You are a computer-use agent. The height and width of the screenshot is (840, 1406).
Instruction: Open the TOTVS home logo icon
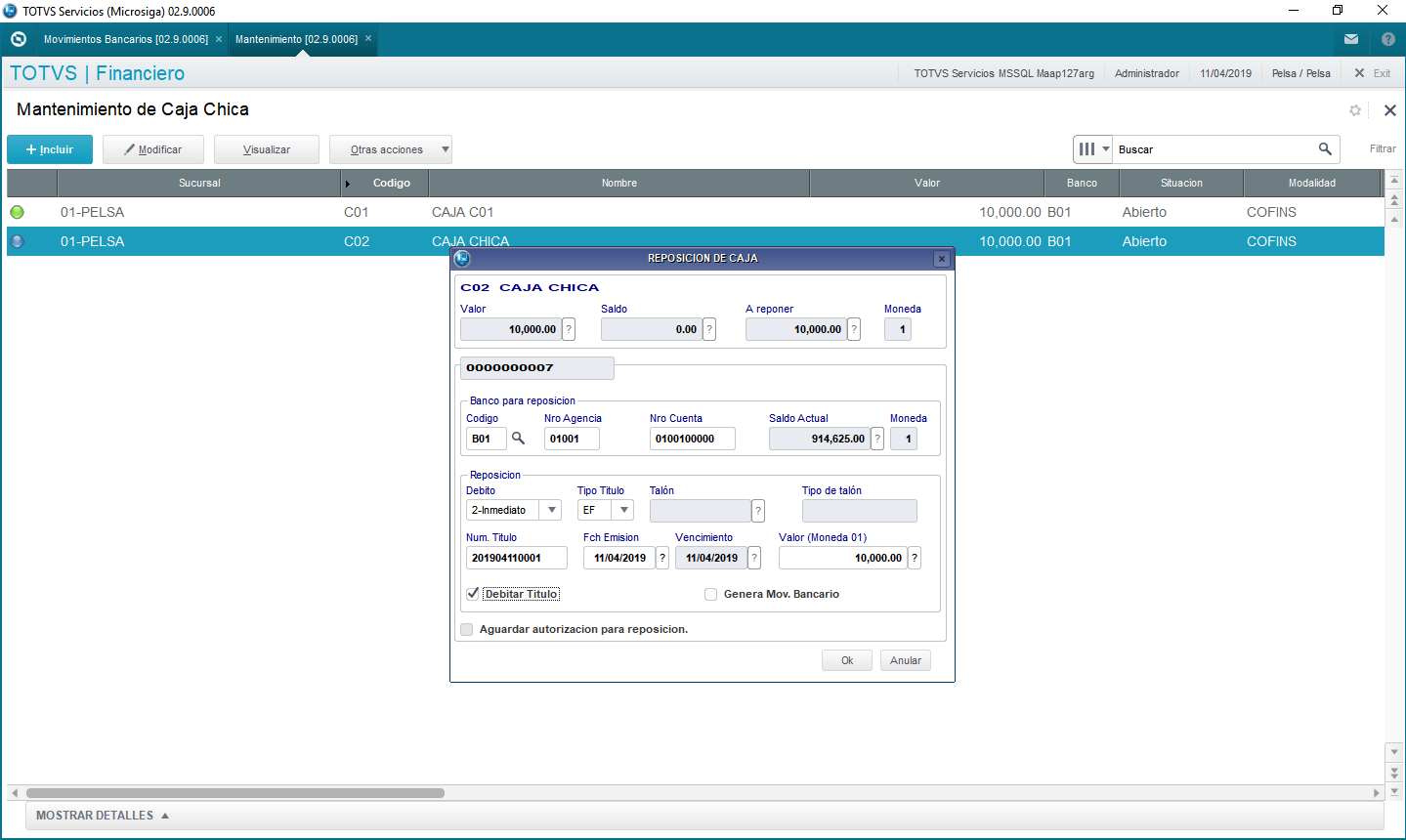tap(18, 39)
